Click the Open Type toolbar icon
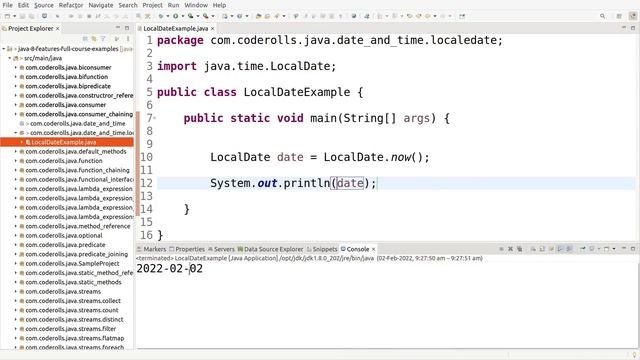 point(258,16)
